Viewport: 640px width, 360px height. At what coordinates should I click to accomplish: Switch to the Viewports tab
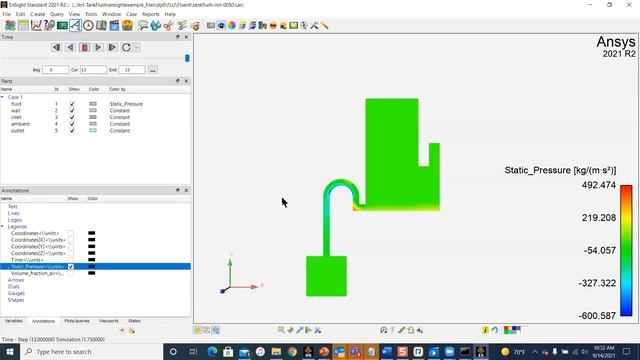tap(109, 321)
